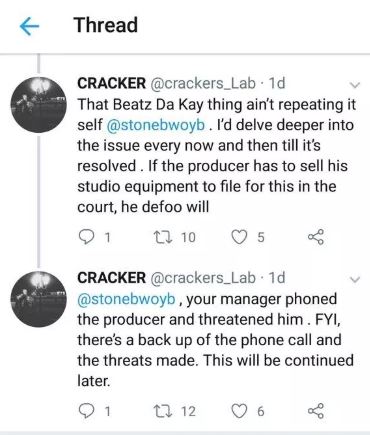The image size is (370, 435).
Task: Click the Thread header title
Action: (106, 25)
